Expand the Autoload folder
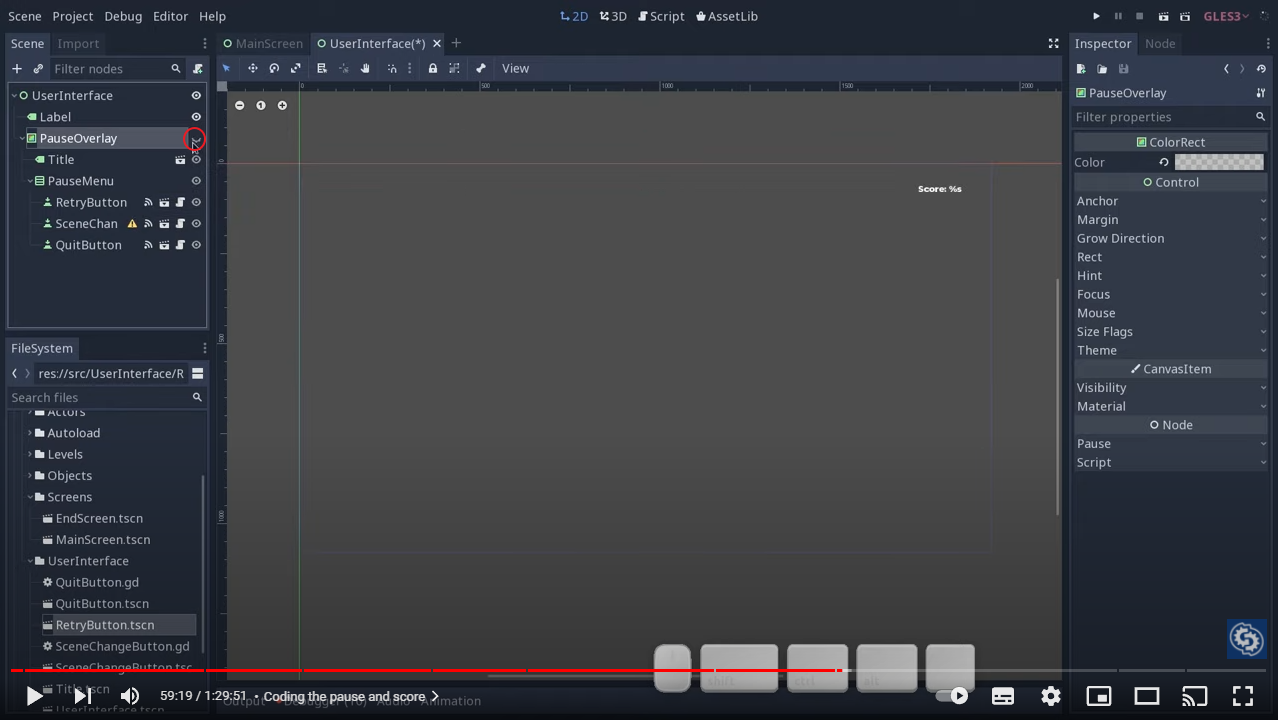This screenshot has height=720, width=1278. click(x=31, y=433)
